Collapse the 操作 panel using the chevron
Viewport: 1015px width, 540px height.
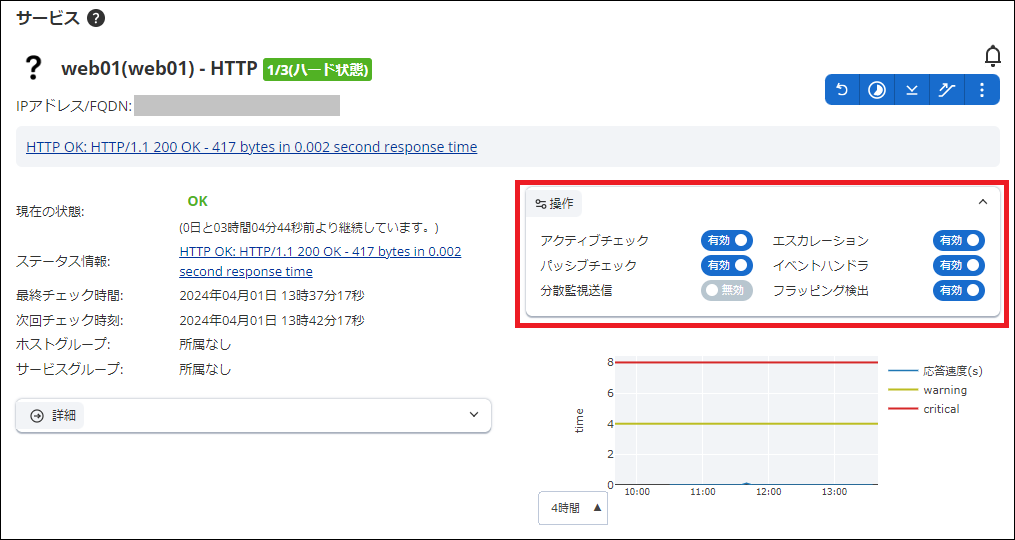click(x=982, y=202)
